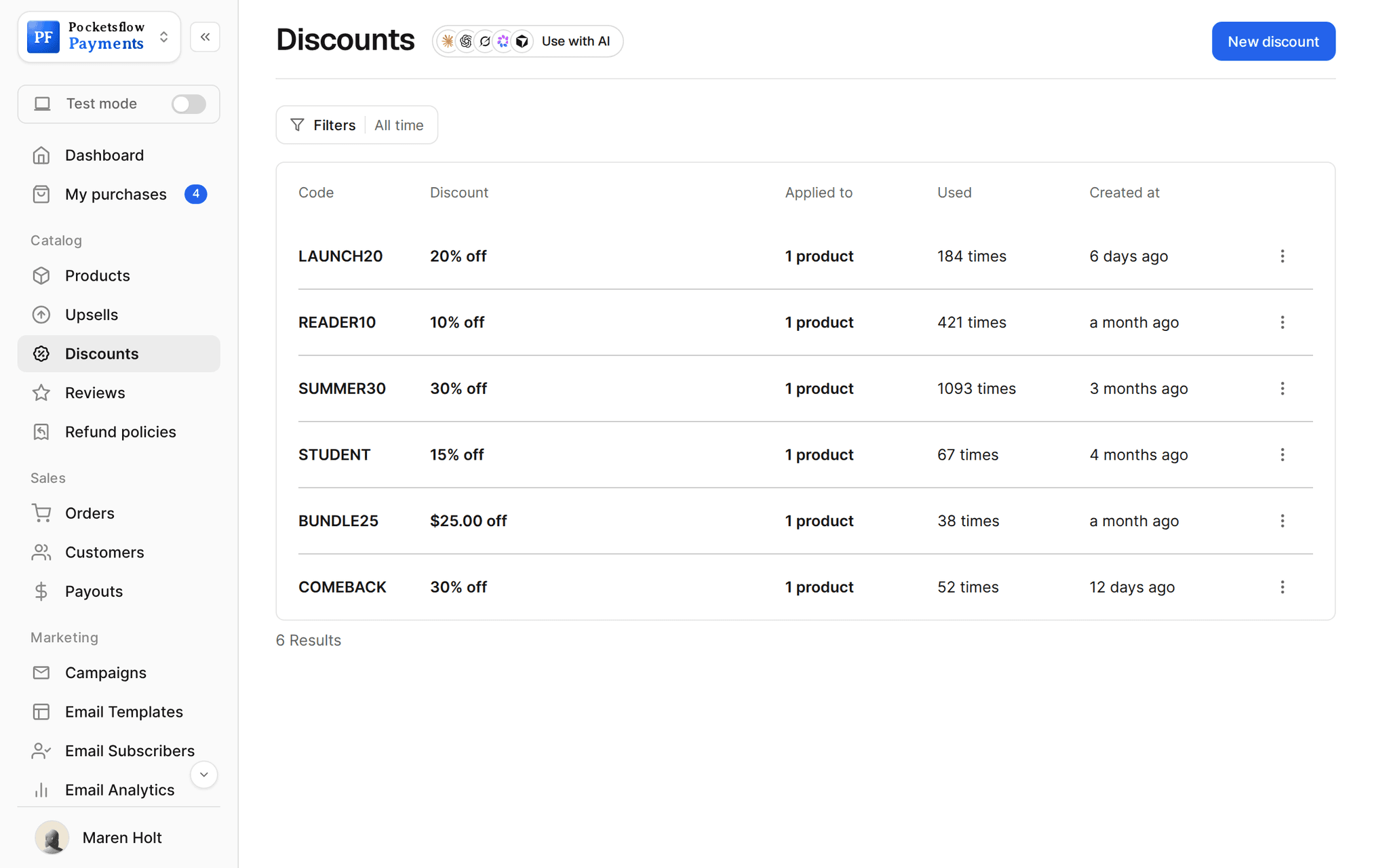Click the STUDENT discount code
The height and width of the screenshot is (868, 1389).
tap(334, 454)
